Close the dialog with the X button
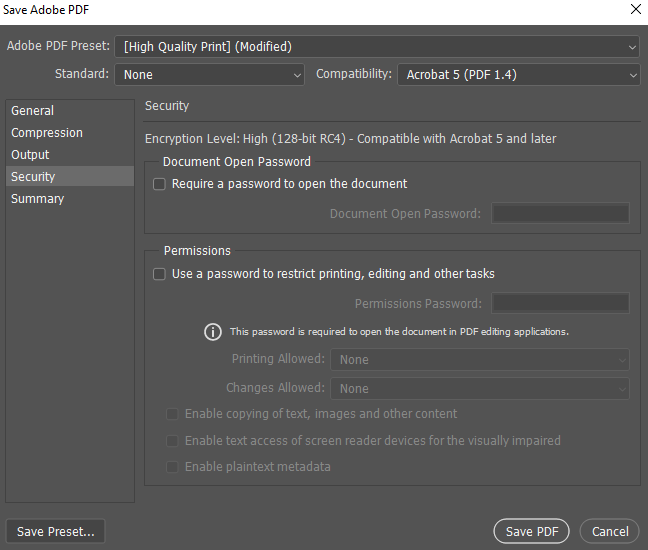 click(636, 9)
